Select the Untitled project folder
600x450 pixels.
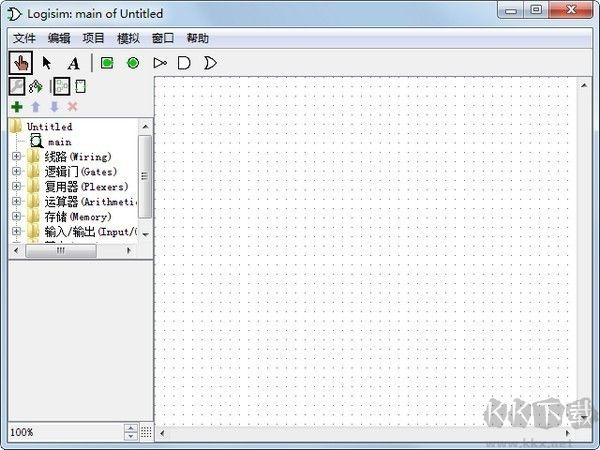(49, 127)
